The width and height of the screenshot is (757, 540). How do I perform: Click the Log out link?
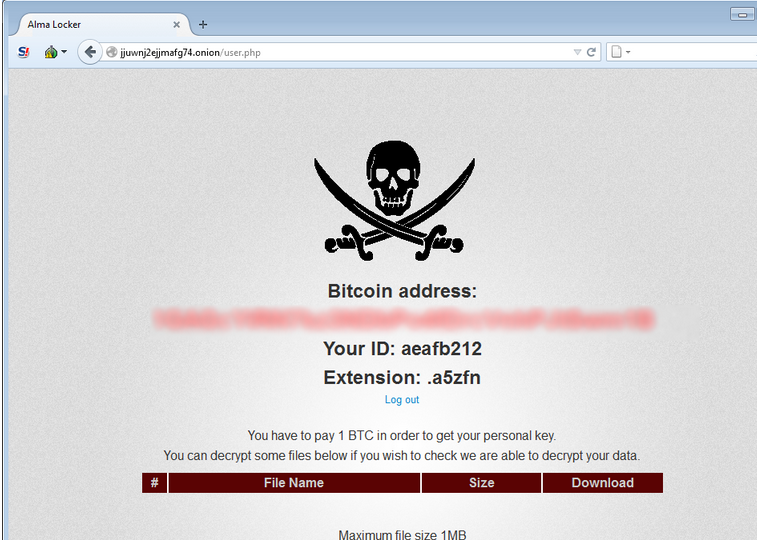(x=402, y=400)
